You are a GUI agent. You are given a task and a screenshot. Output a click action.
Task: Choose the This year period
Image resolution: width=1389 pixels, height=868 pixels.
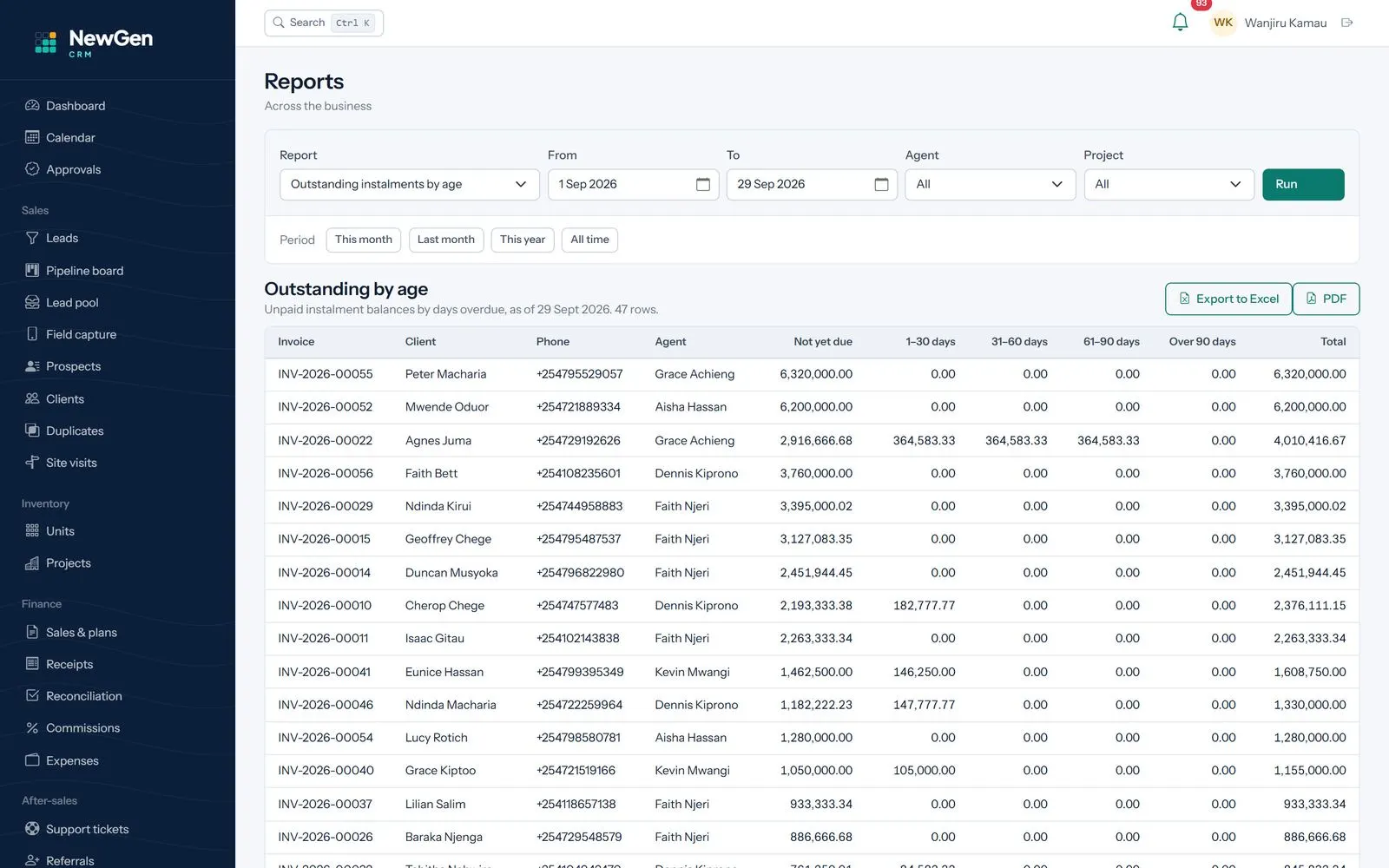point(523,240)
